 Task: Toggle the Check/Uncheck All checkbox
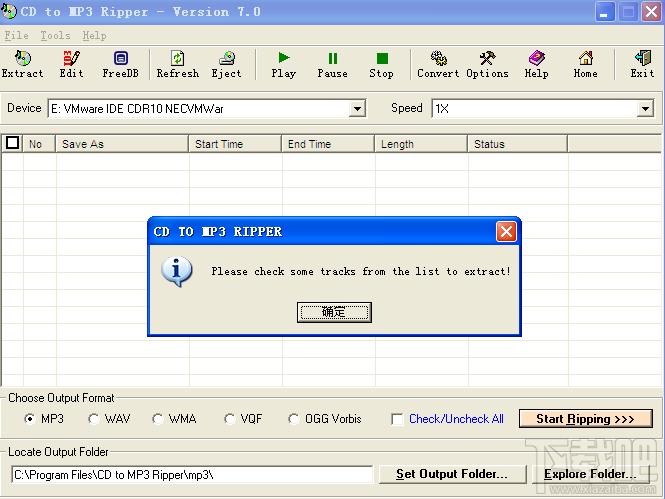click(x=397, y=419)
